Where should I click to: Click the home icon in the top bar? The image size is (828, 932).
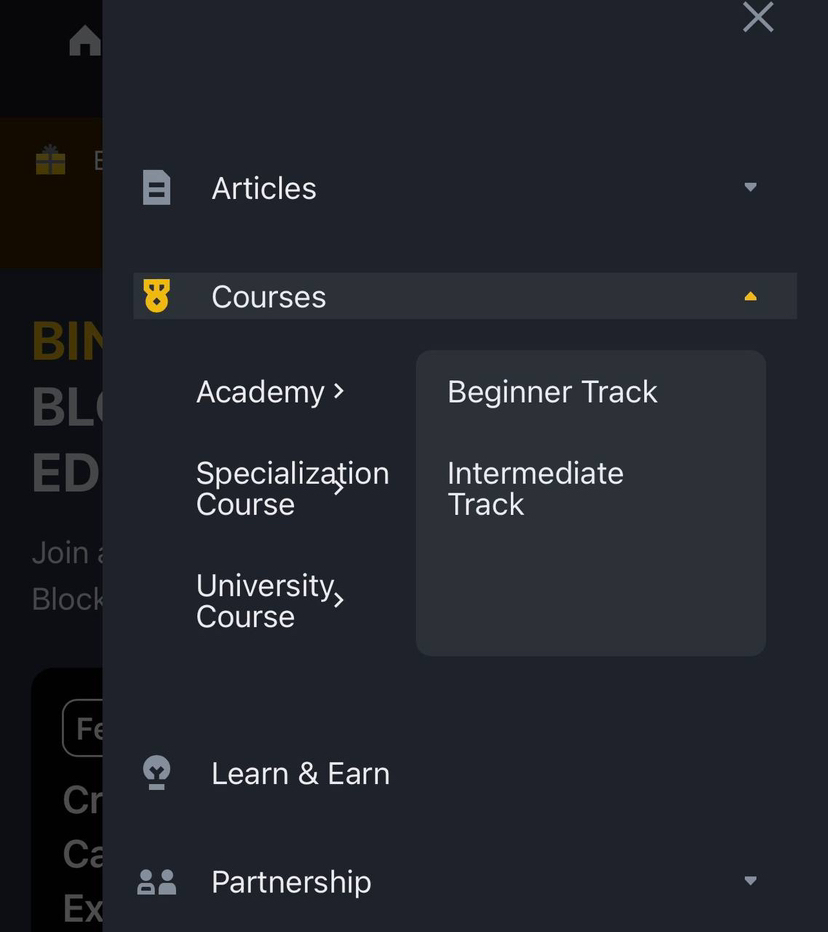click(84, 41)
